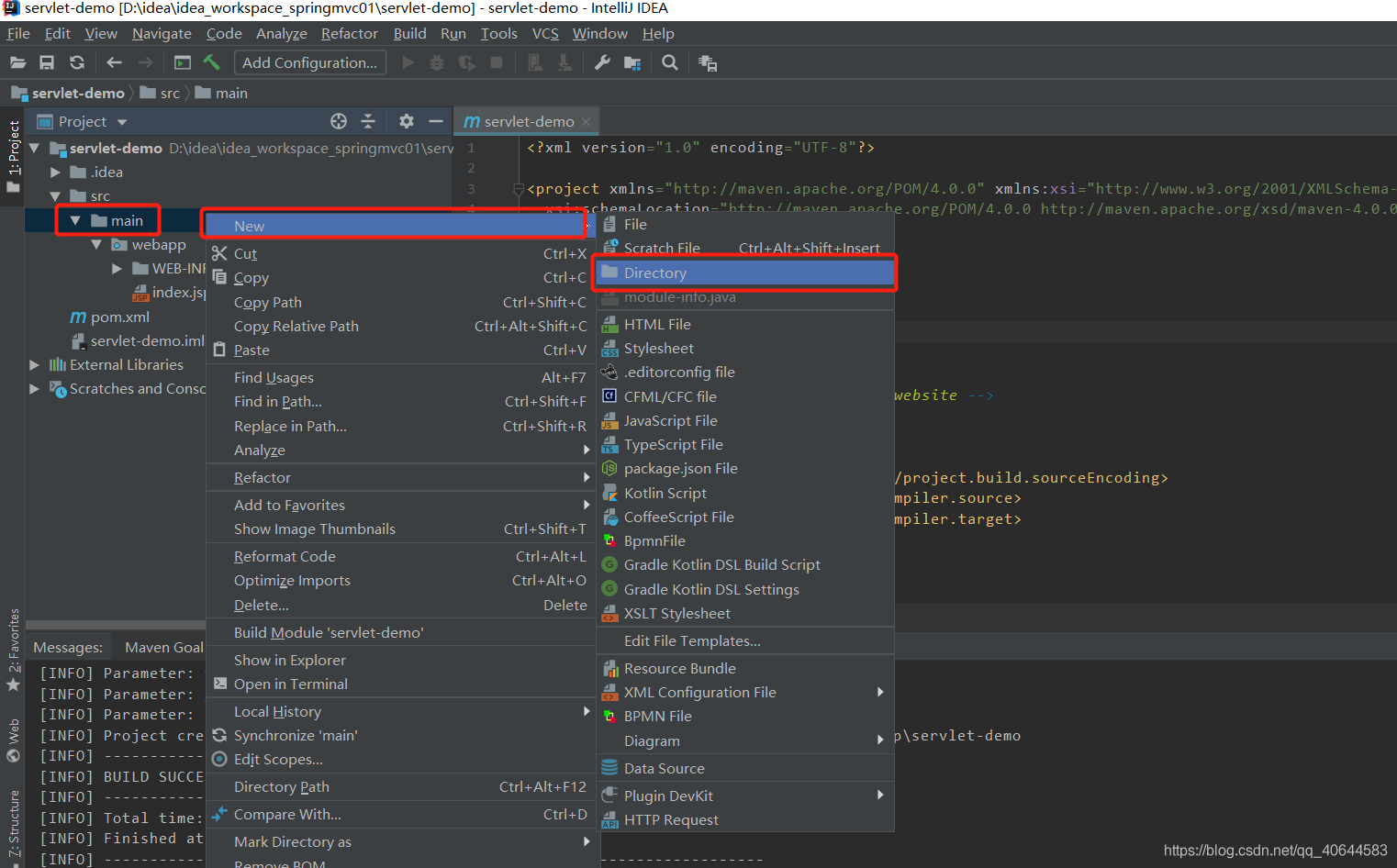Select File in New submenu
Image resolution: width=1397 pixels, height=868 pixels.
click(745, 224)
